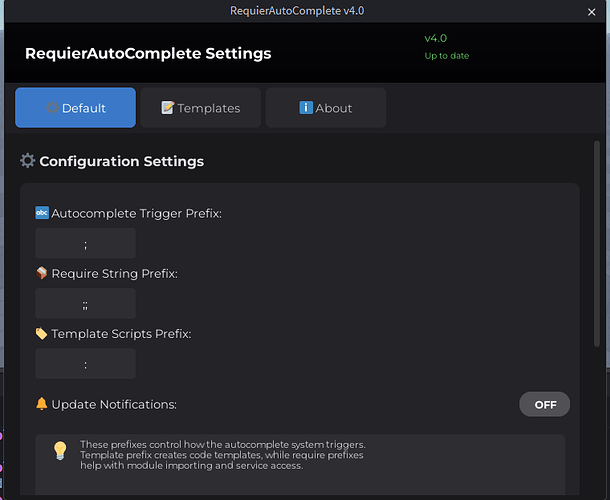The image size is (610, 500).
Task: Click the Up to date status text
Action: 447,56
